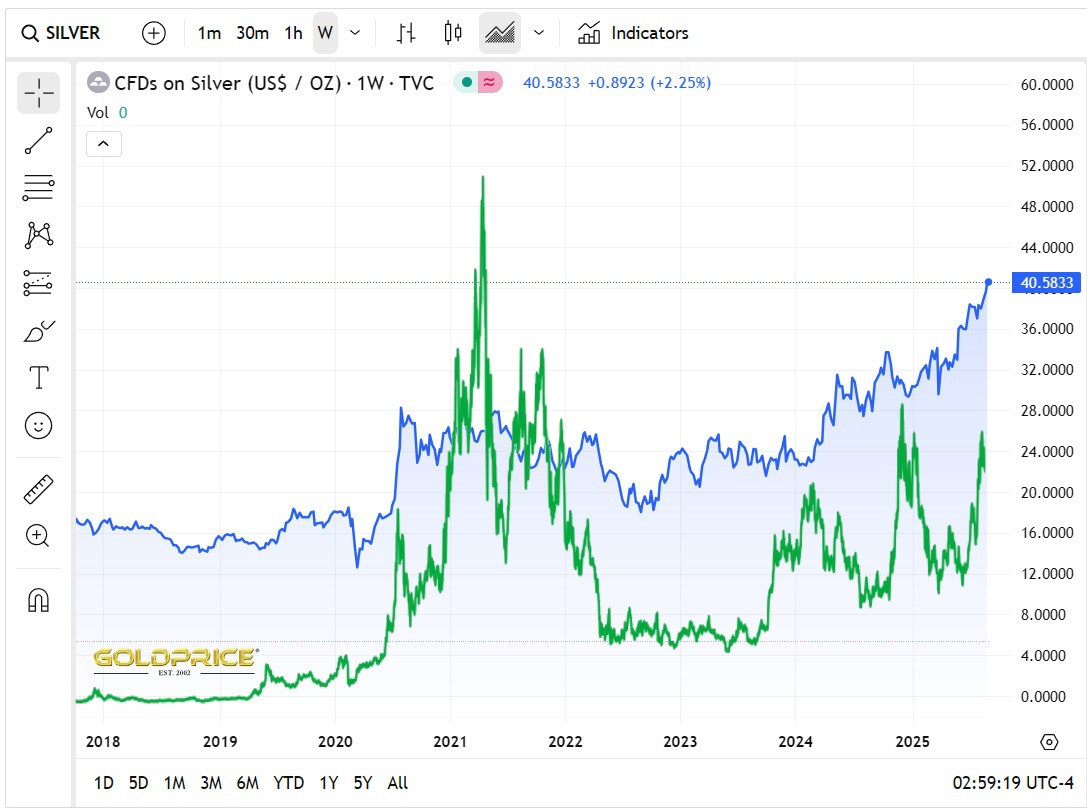Select the Fibonacci retracement tool

click(x=39, y=188)
